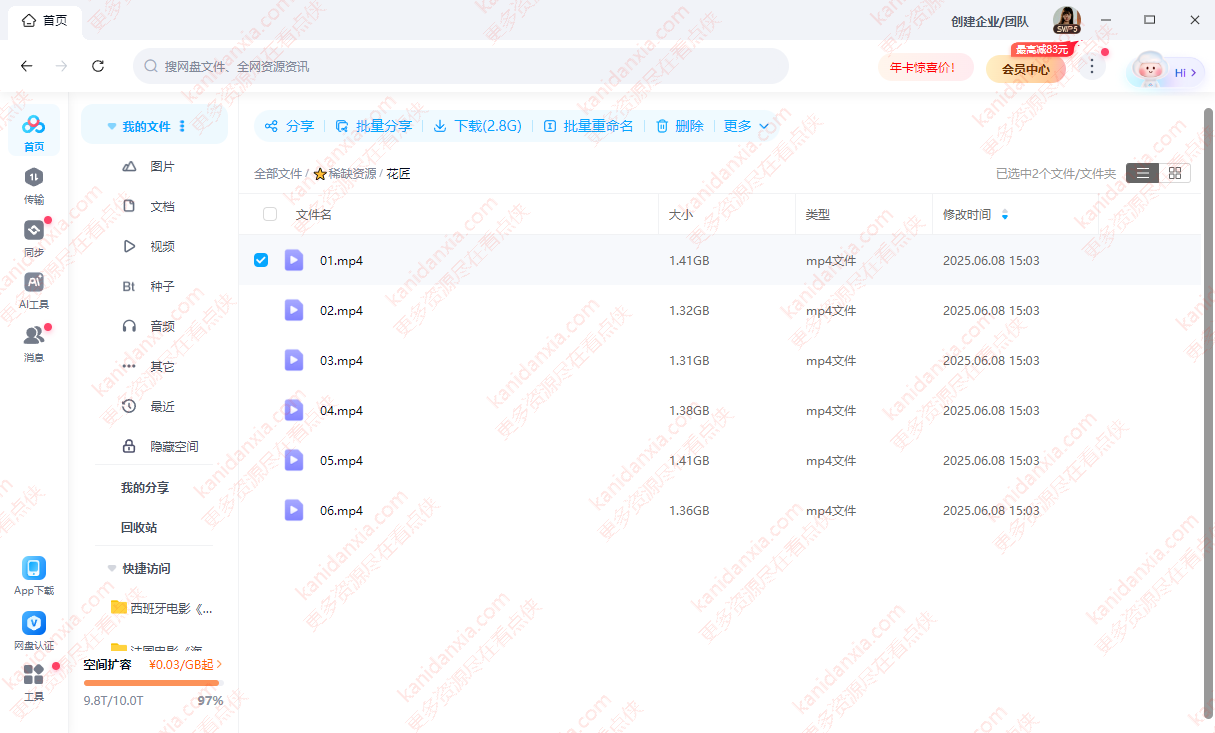
Task: Open the 传输 (Transfer) sidebar icon
Action: pos(34,178)
